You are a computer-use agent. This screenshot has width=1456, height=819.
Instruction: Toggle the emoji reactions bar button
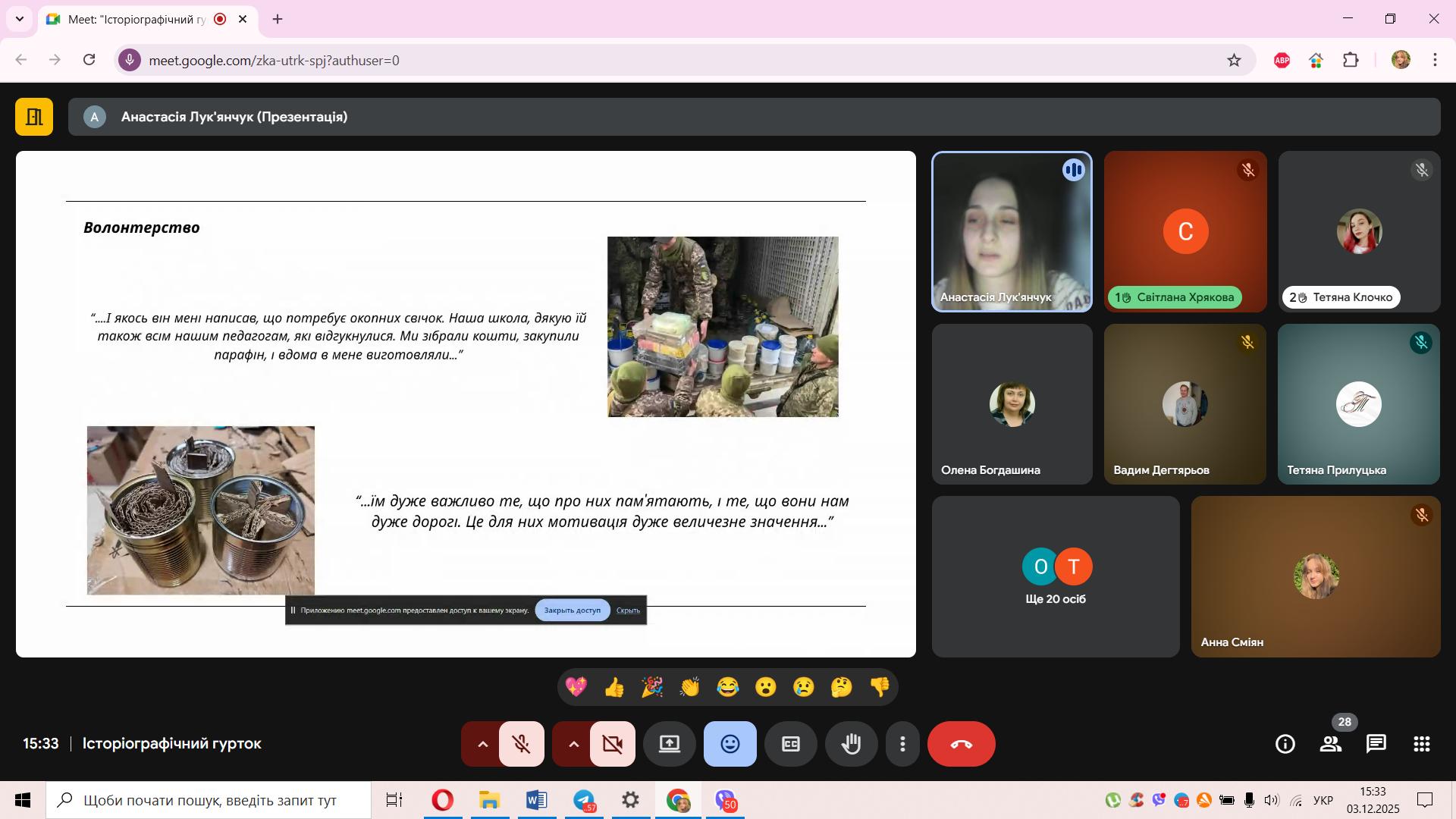coord(730,744)
